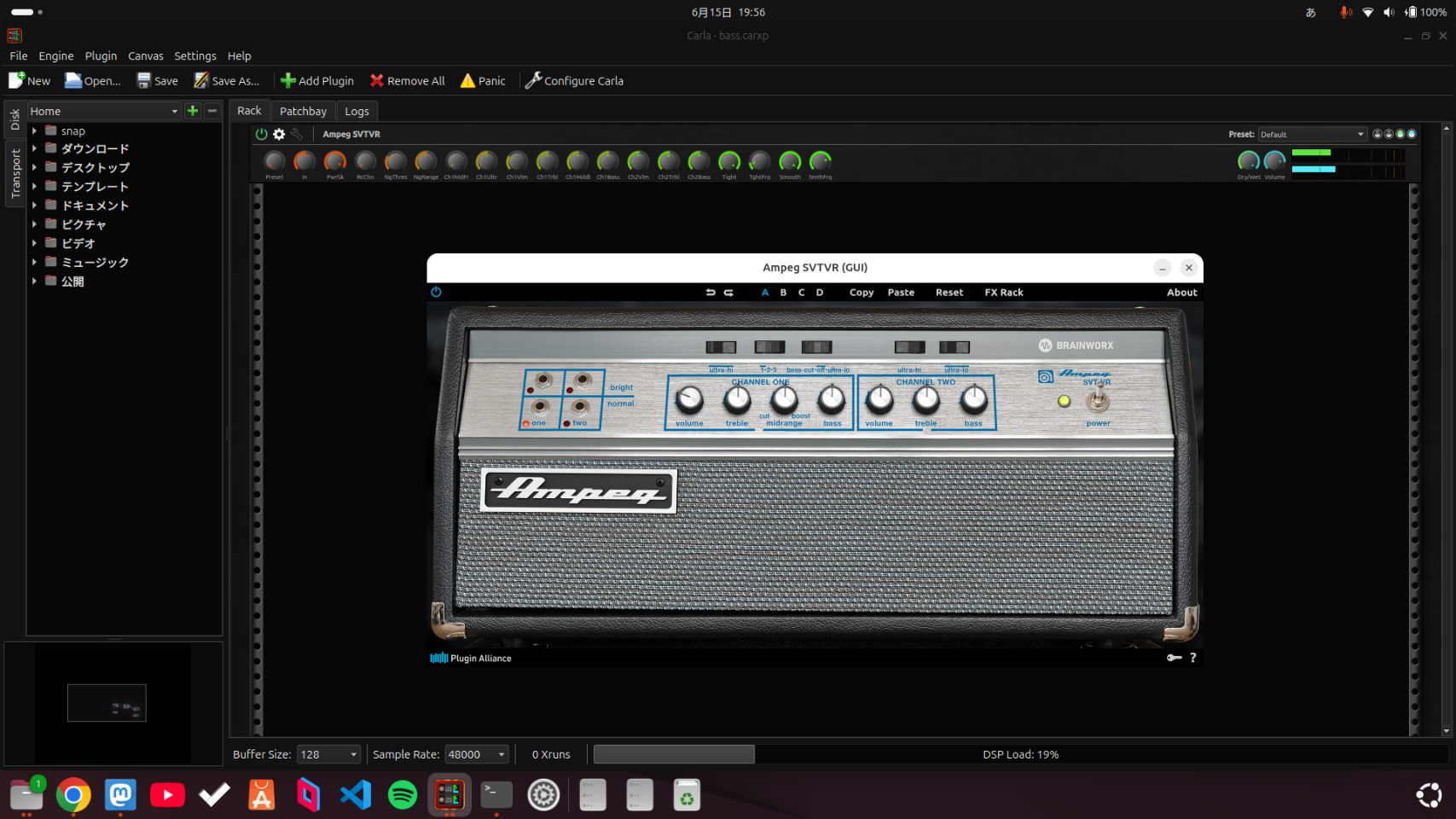Click the Ampeg badge on the speaker grille
Viewport: 1456px width, 819px height.
[x=578, y=490]
